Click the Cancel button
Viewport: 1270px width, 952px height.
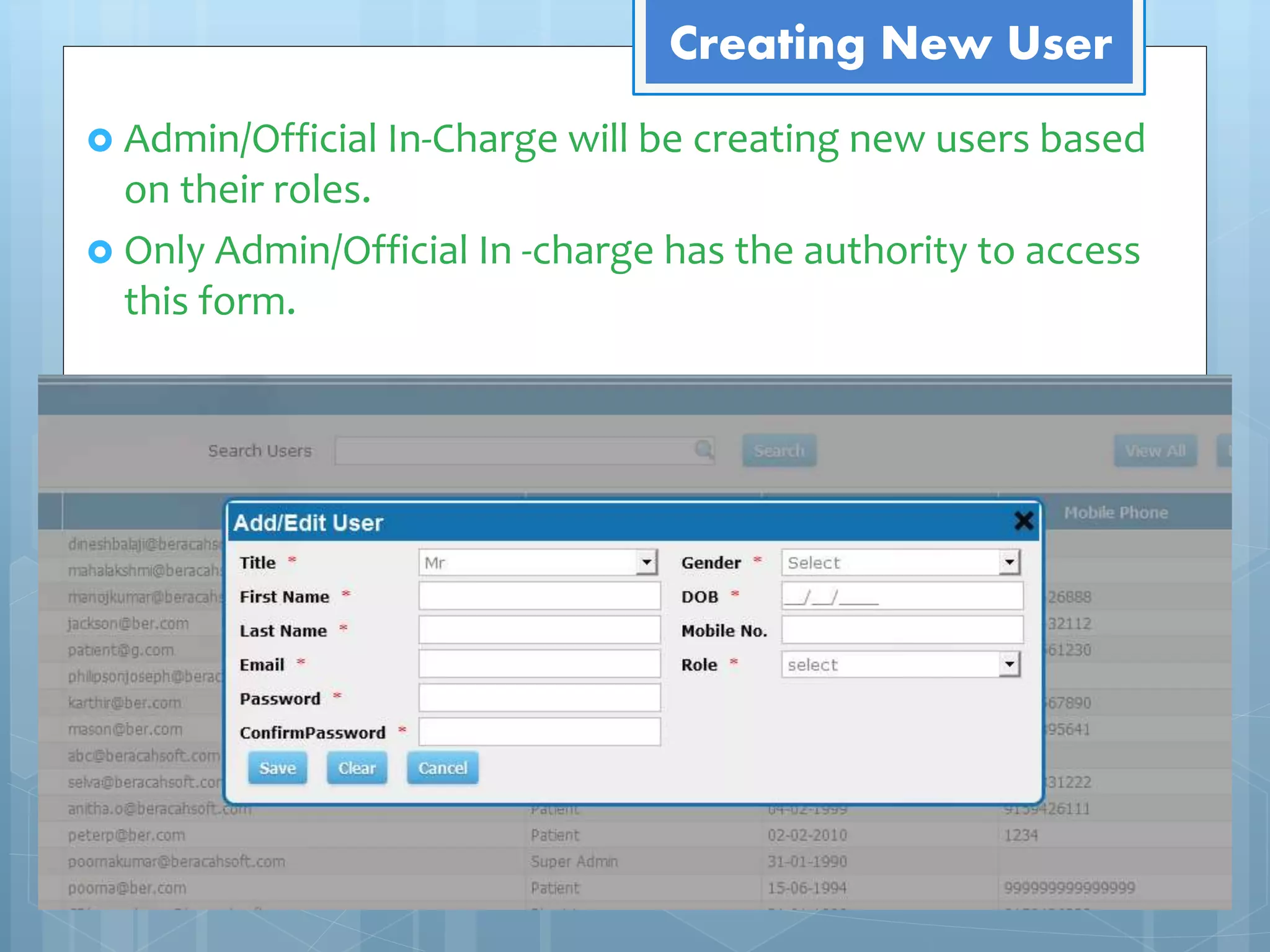click(442, 768)
